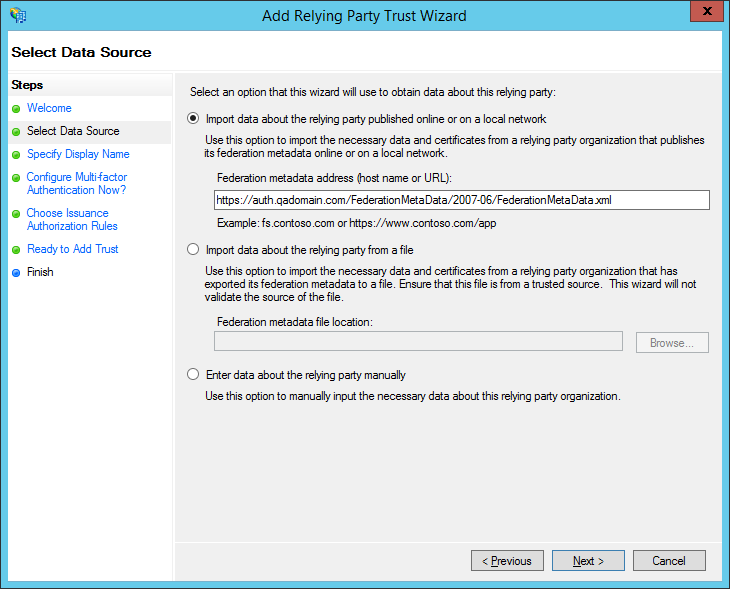Click the green bullet beside Welcome
Image resolution: width=730 pixels, height=589 pixels.
(x=16, y=109)
